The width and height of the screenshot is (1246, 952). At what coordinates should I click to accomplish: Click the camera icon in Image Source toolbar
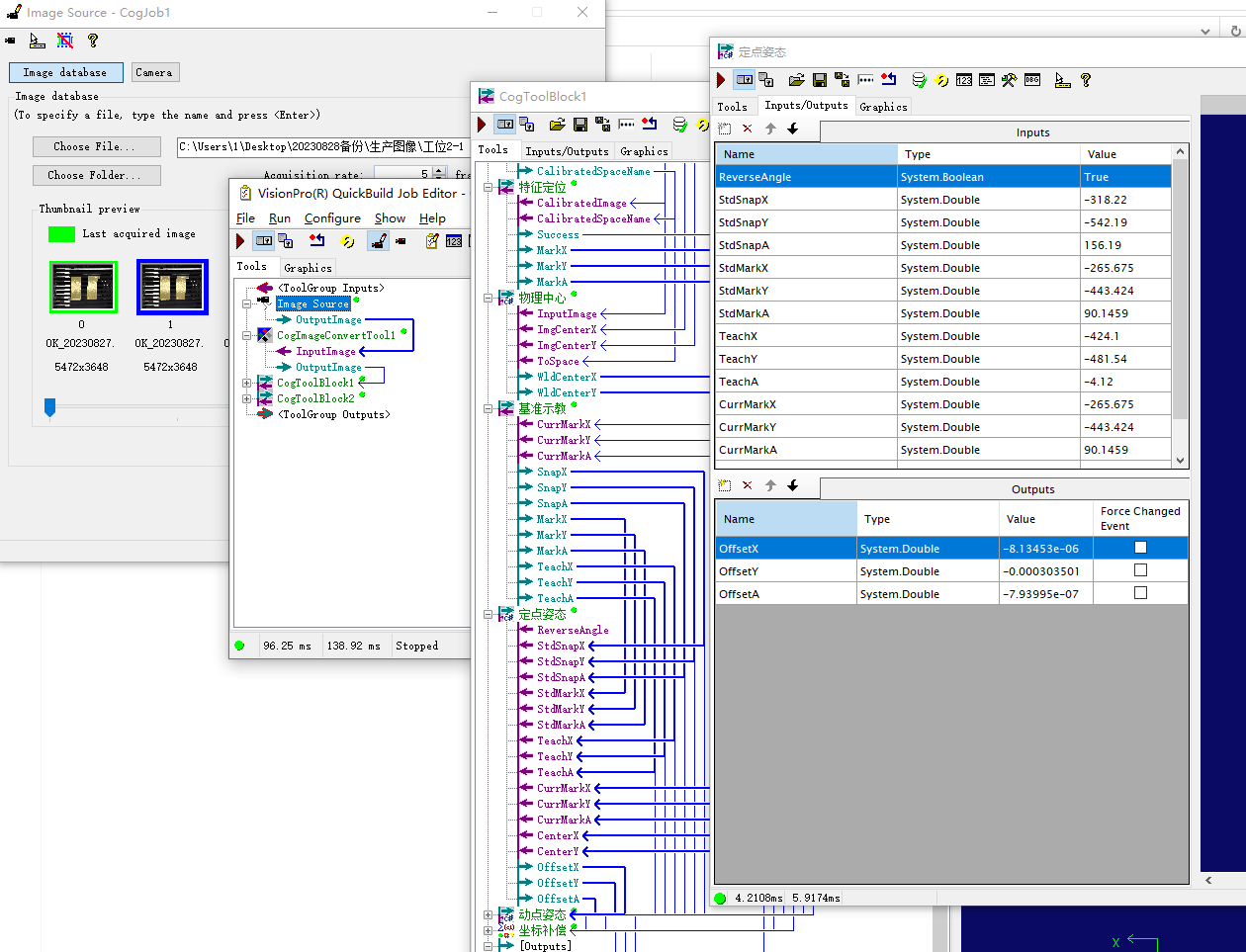click(10, 41)
